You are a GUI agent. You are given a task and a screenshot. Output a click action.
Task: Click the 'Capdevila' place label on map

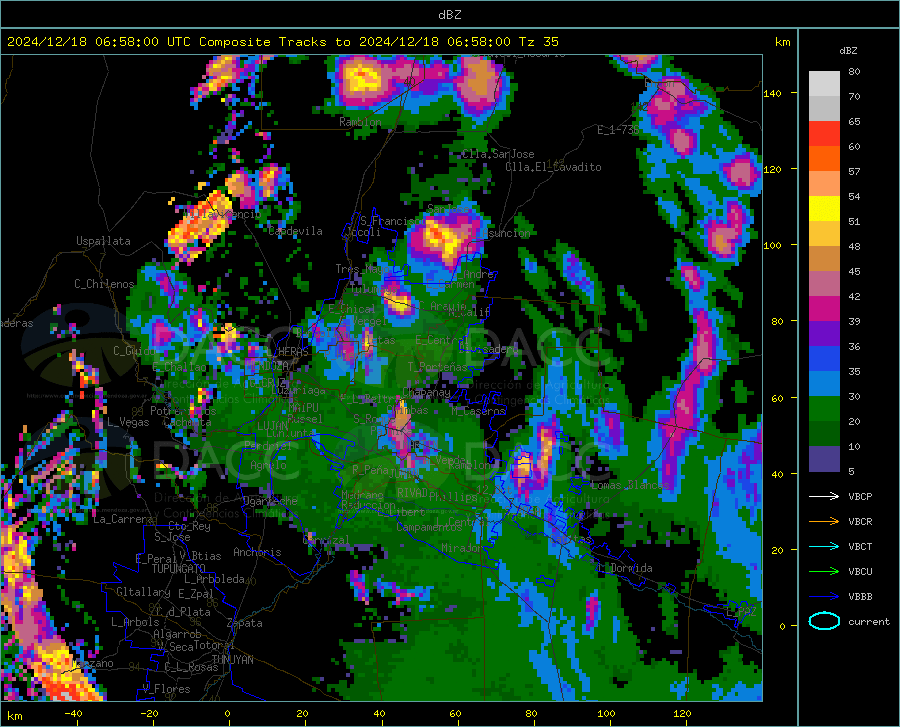coord(295,231)
